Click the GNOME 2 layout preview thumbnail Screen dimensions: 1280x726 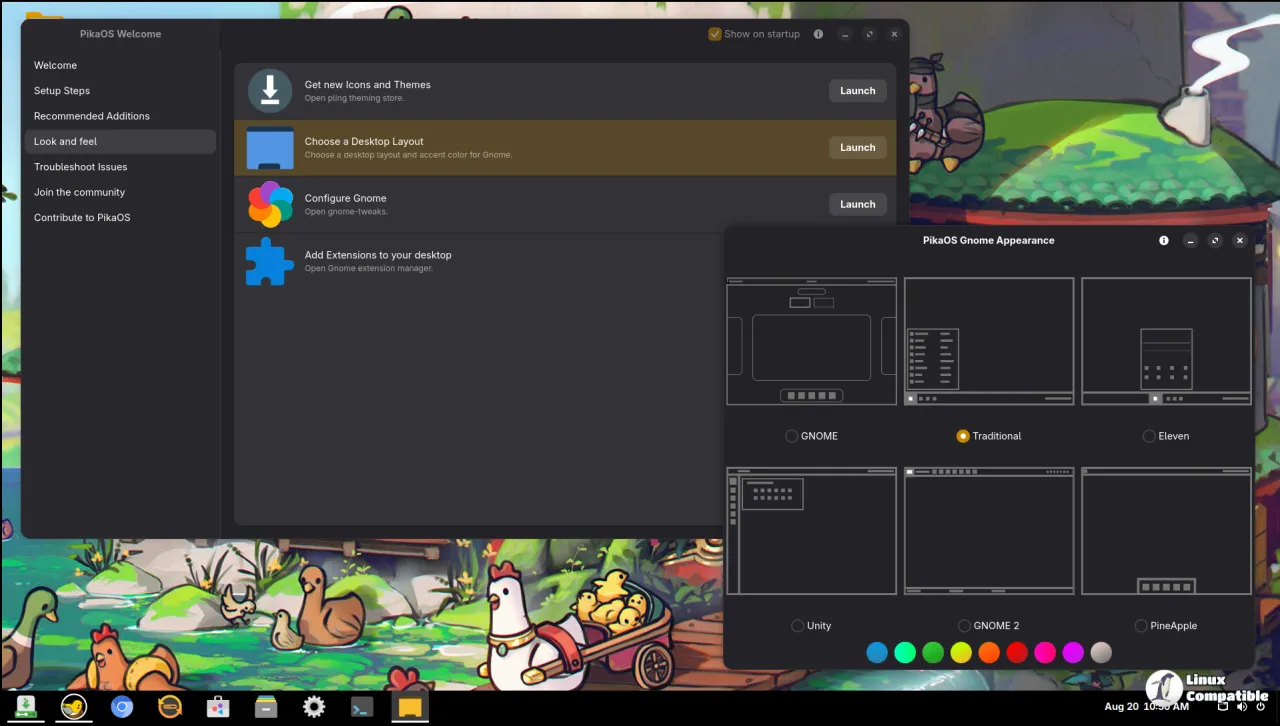point(989,531)
